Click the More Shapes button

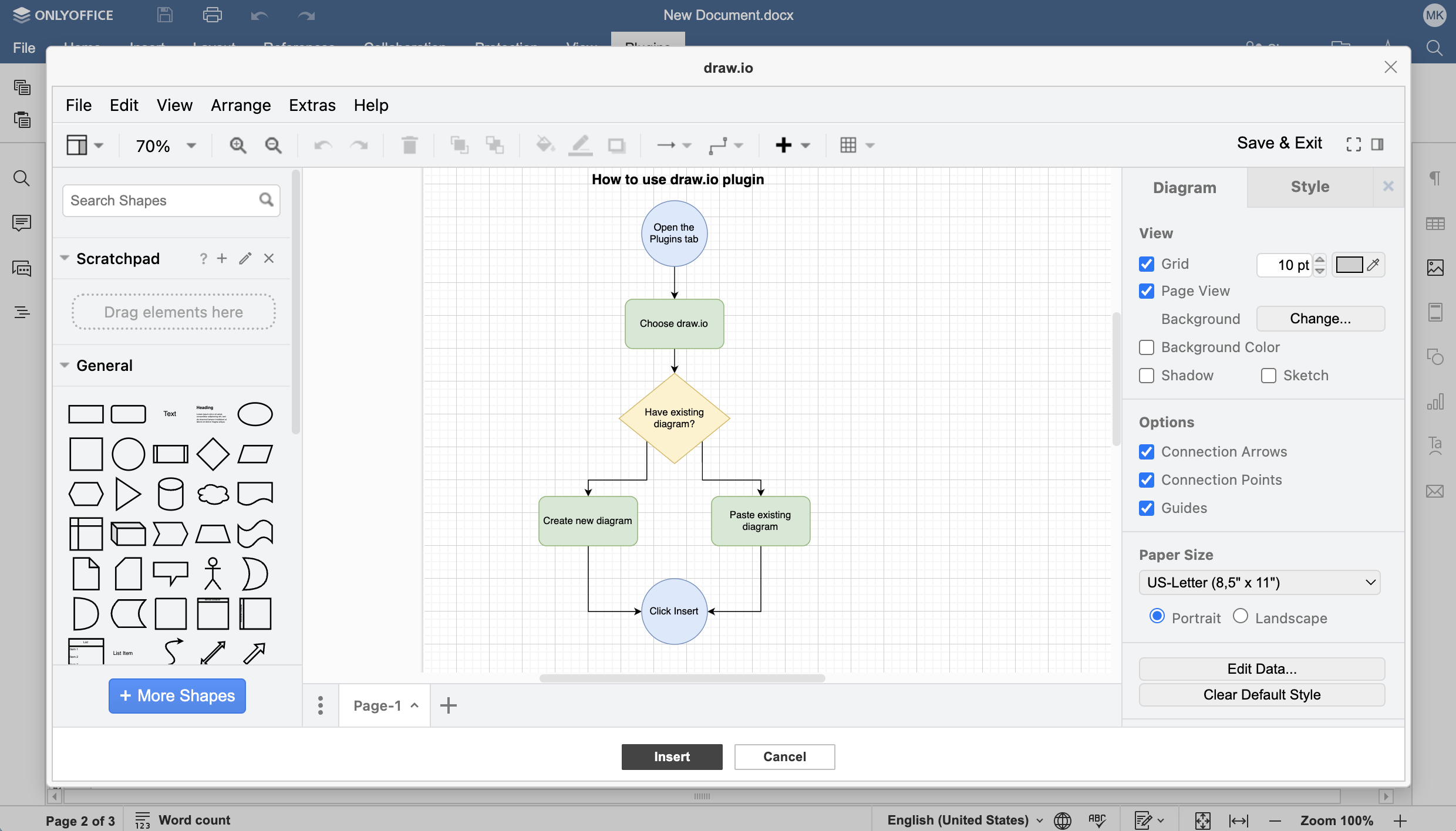[177, 696]
